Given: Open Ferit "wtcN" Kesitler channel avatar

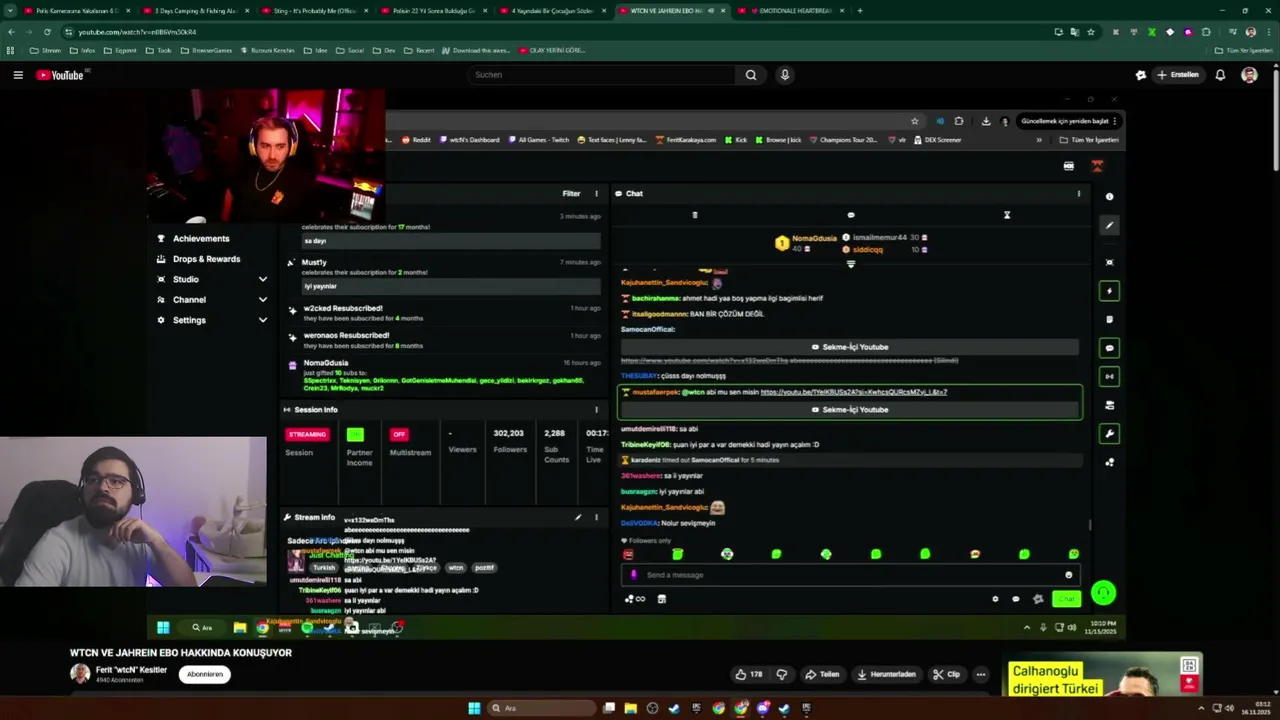Looking at the screenshot, I should (80, 674).
